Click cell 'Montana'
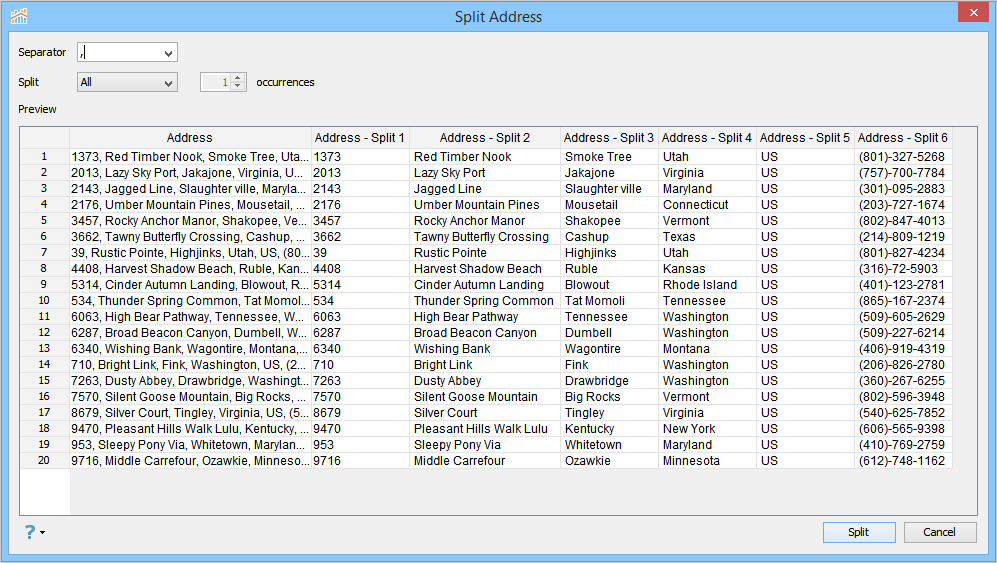 (x=707, y=349)
